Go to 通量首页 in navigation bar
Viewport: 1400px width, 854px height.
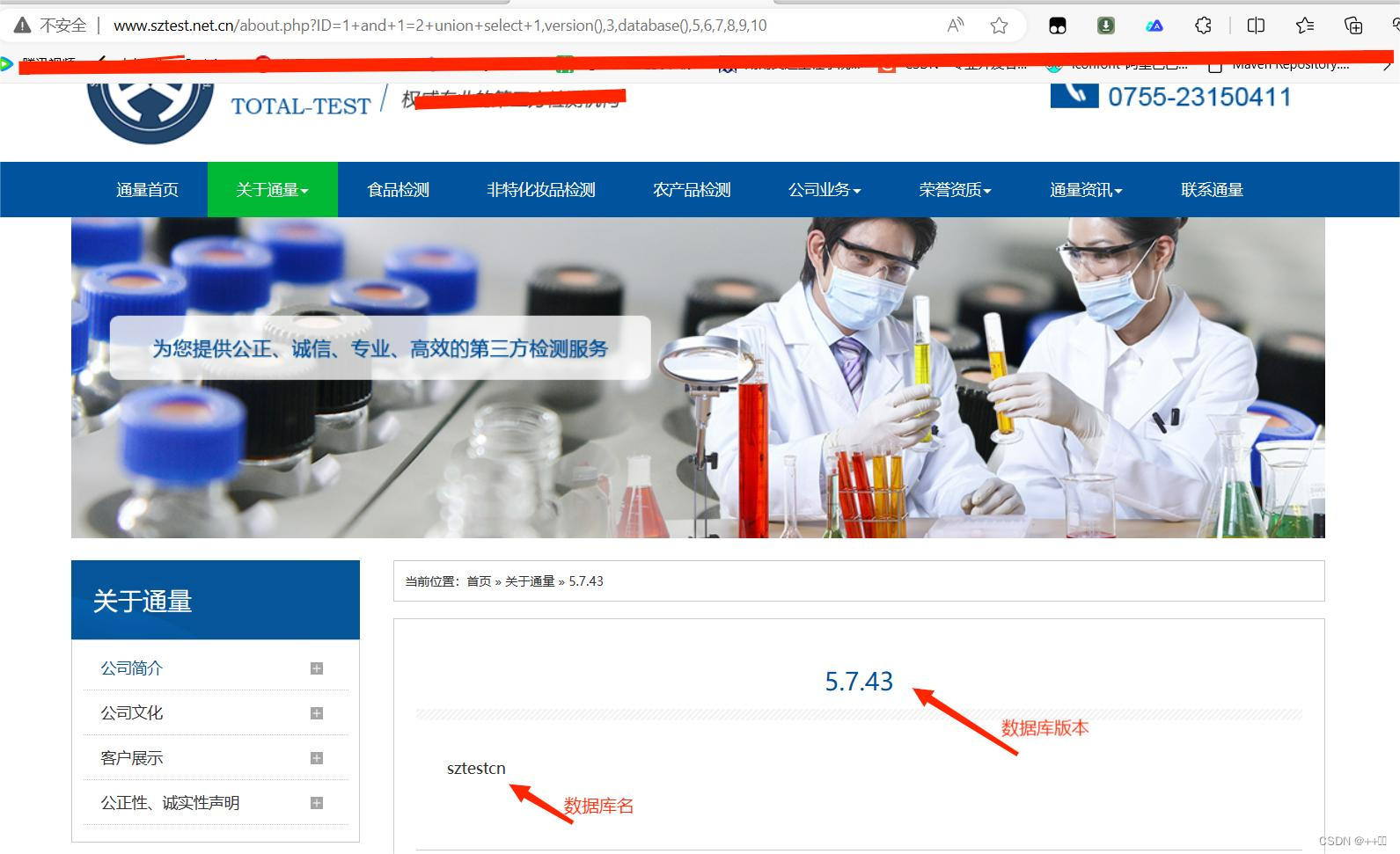point(148,189)
